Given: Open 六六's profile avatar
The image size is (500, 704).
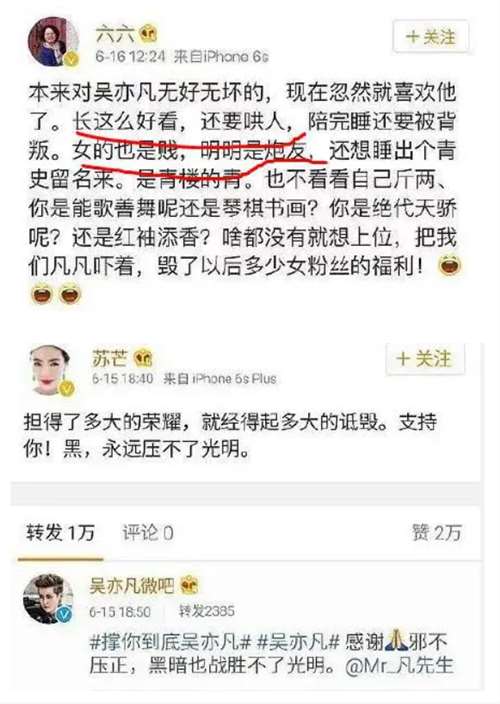Looking at the screenshot, I should click(53, 41).
